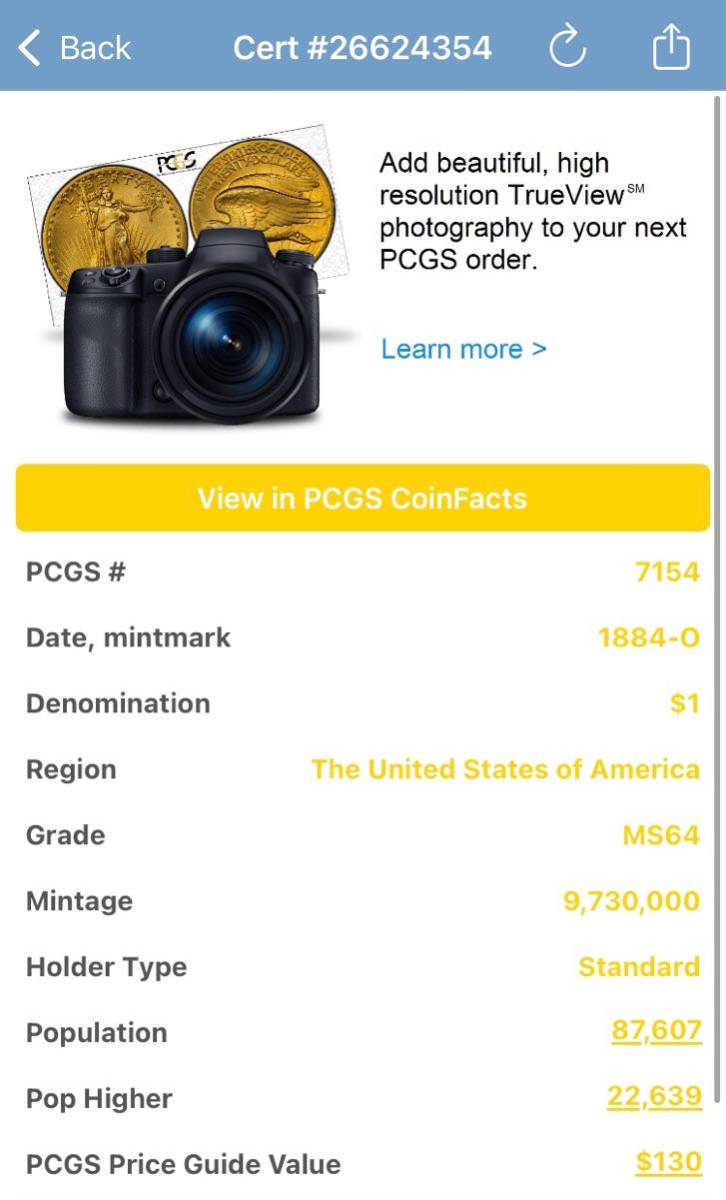The width and height of the screenshot is (726, 1200).
Task: Tap the Cert #26624354 title
Action: [362, 47]
